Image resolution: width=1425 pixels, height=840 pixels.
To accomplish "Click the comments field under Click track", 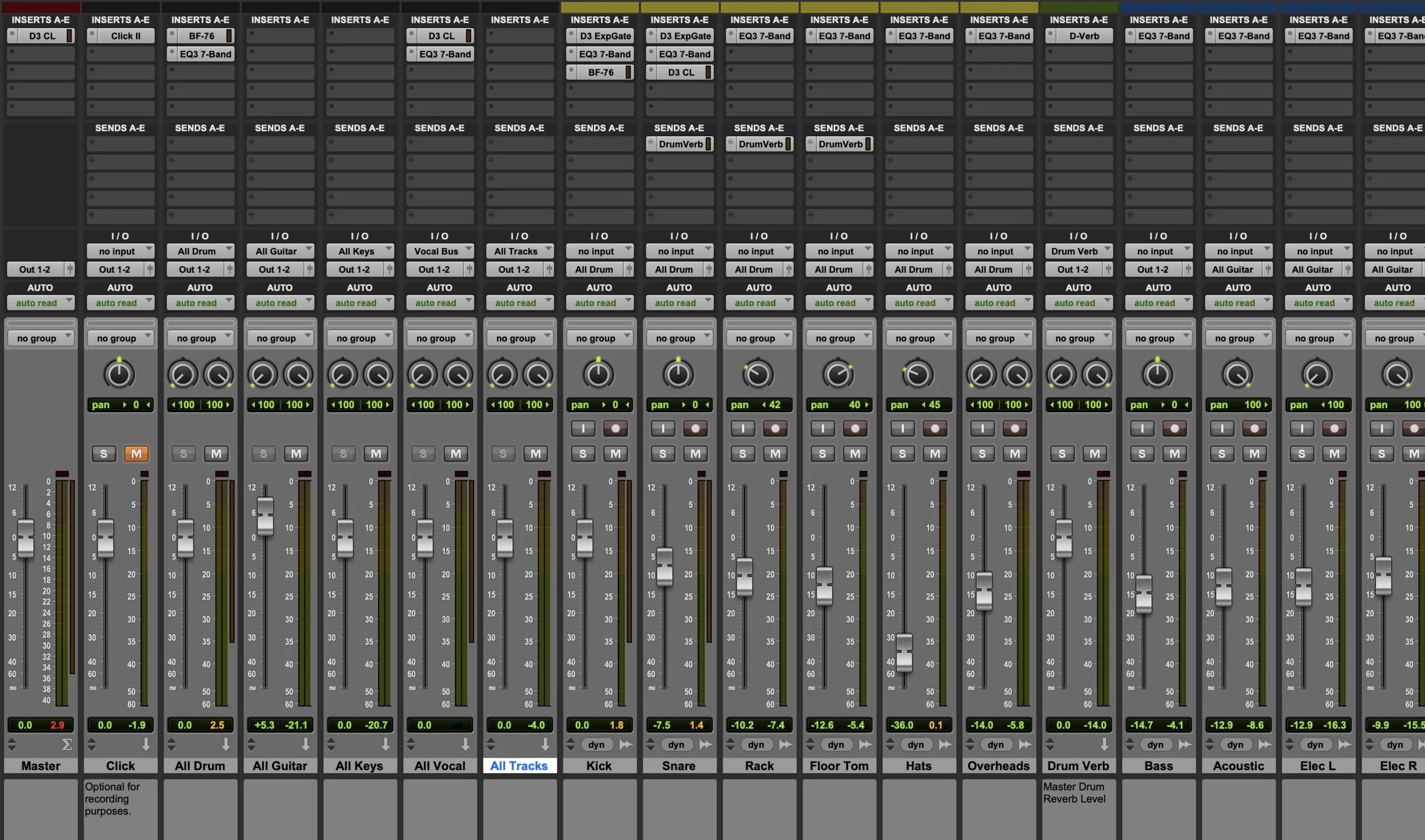I will point(120,806).
